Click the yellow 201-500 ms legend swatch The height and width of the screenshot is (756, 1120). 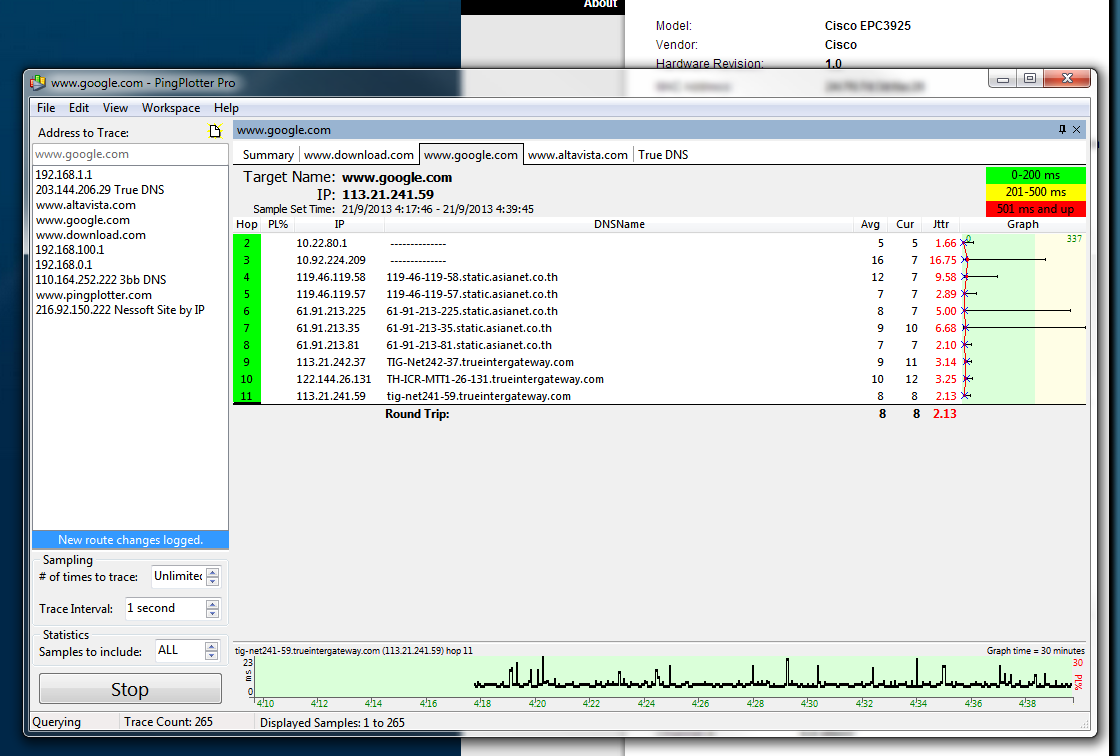1035,192
